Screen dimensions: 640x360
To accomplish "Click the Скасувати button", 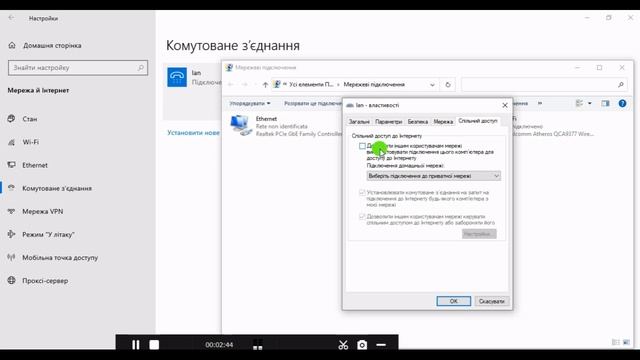I will (491, 301).
